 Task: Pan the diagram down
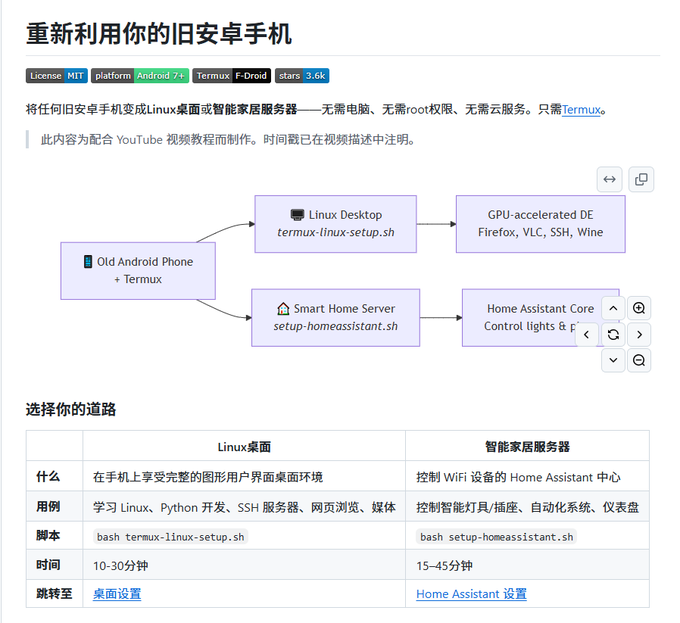click(x=613, y=360)
